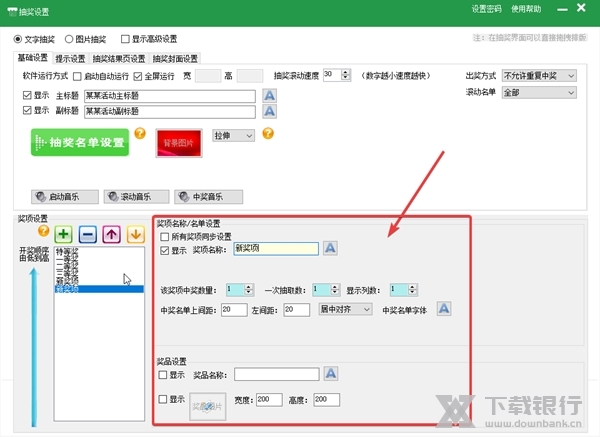Increase 抽奖滚动速度 with up arrow
Viewport: 600px width, 437px height.
click(x=346, y=72)
